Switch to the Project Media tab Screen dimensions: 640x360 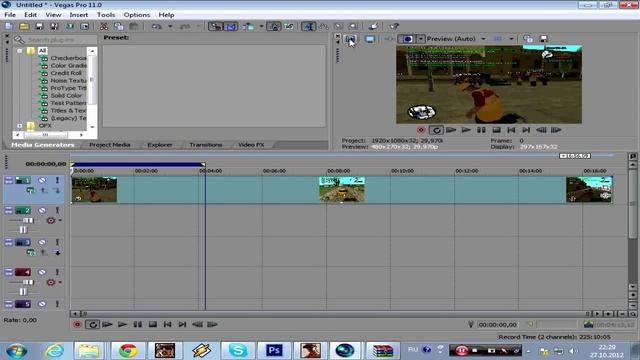109,145
